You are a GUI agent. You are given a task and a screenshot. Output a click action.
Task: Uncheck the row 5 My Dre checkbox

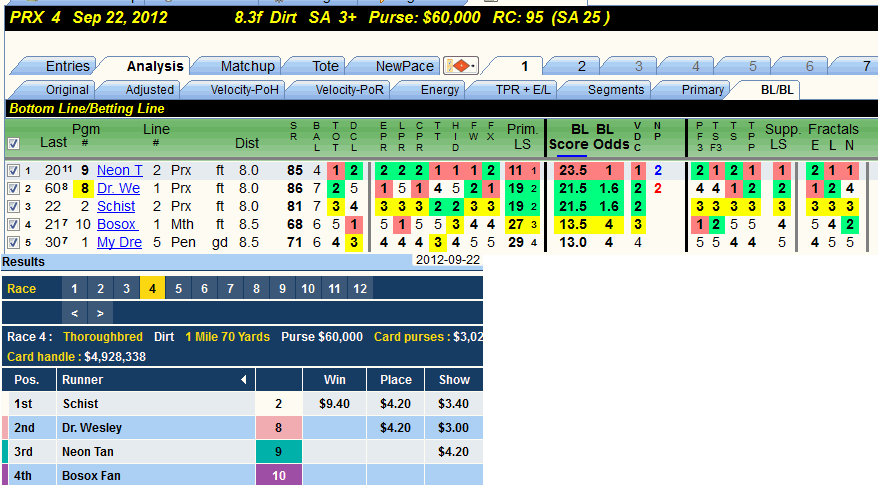[13, 242]
